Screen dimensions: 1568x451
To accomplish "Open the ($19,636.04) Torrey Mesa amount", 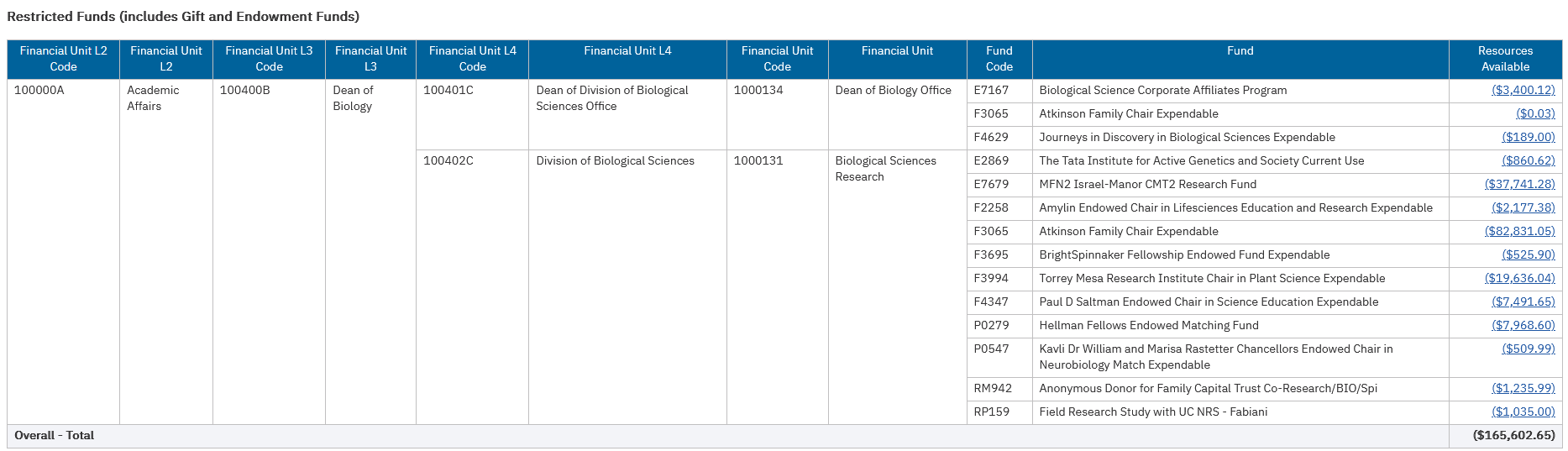I will (1519, 278).
